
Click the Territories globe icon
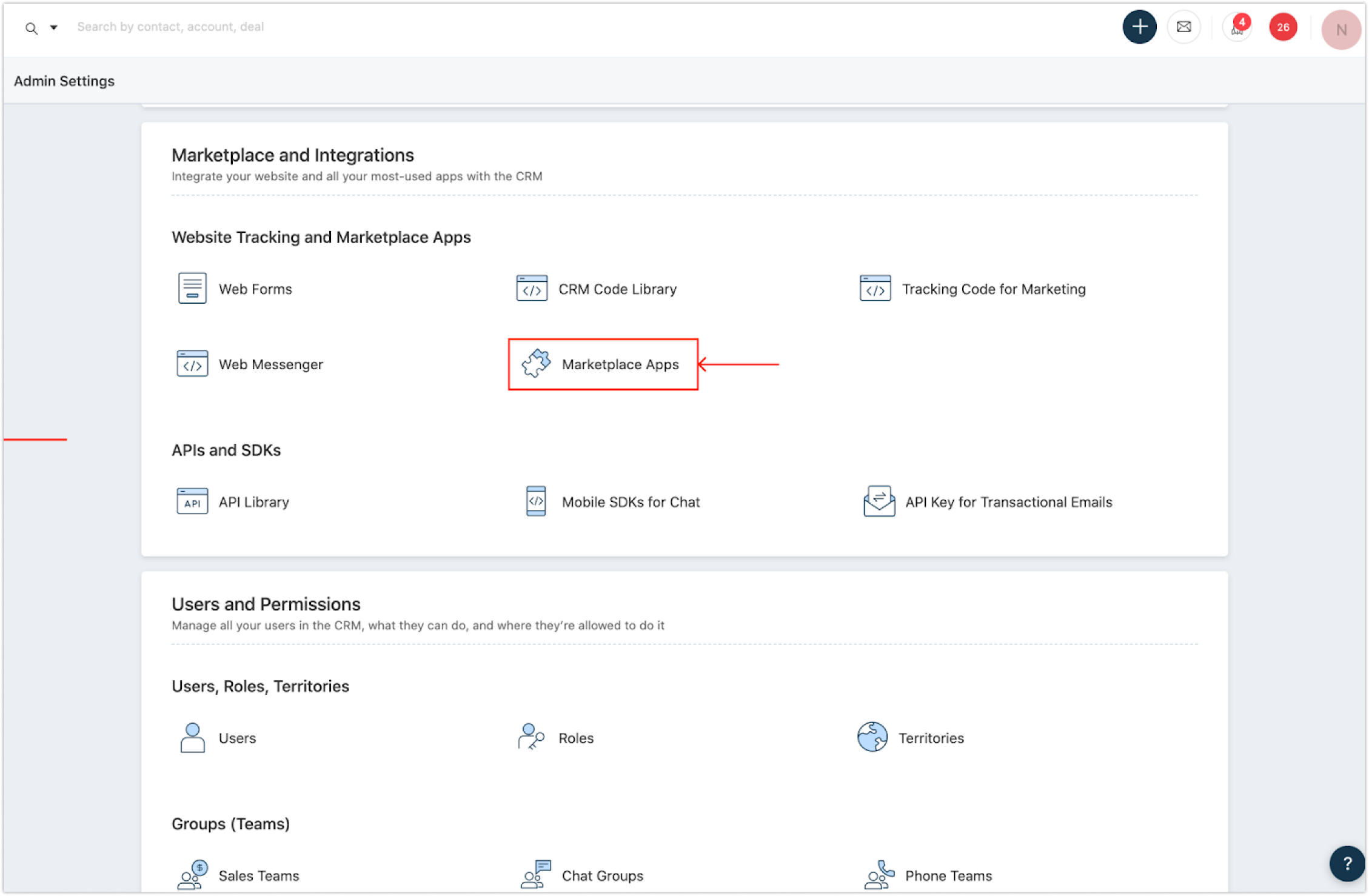click(872, 737)
